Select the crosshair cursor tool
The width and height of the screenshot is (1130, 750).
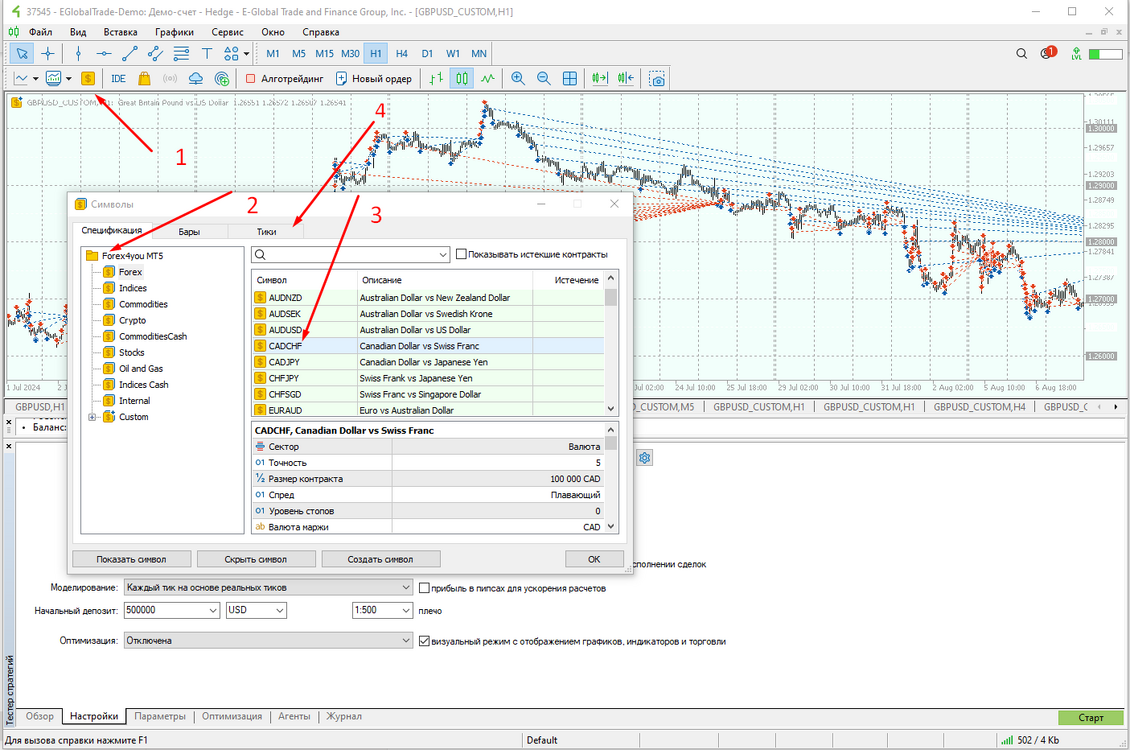point(48,53)
